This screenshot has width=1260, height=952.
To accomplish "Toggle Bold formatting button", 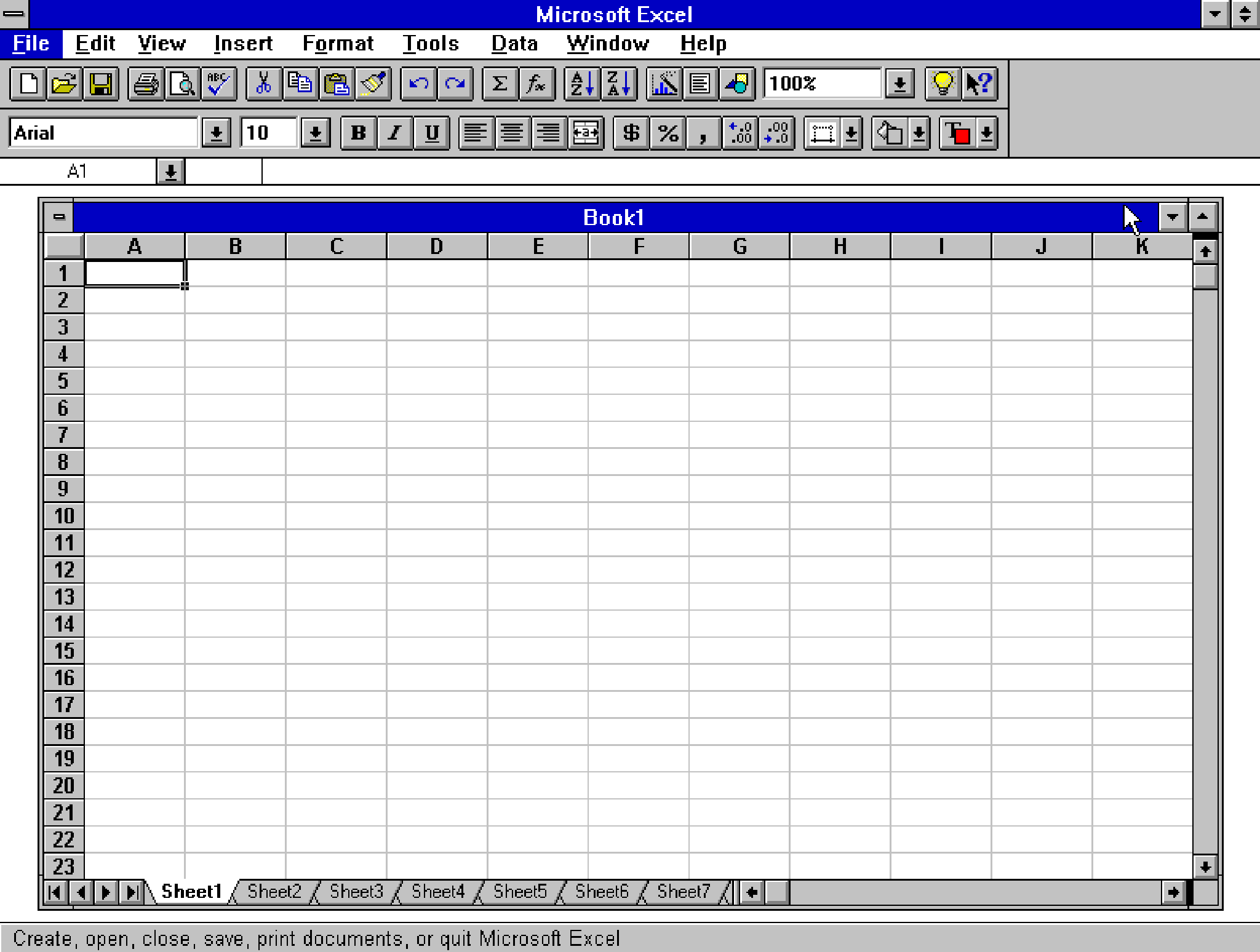I will tap(358, 133).
